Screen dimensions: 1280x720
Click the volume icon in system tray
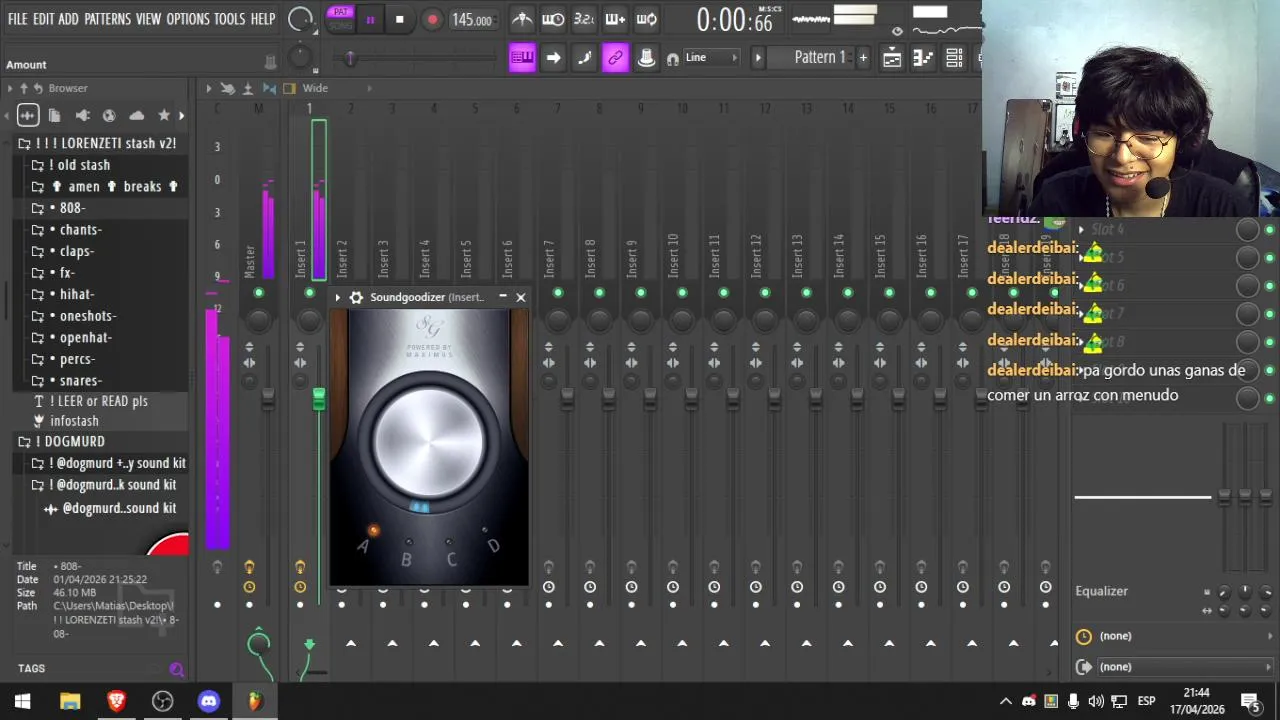coord(1096,701)
